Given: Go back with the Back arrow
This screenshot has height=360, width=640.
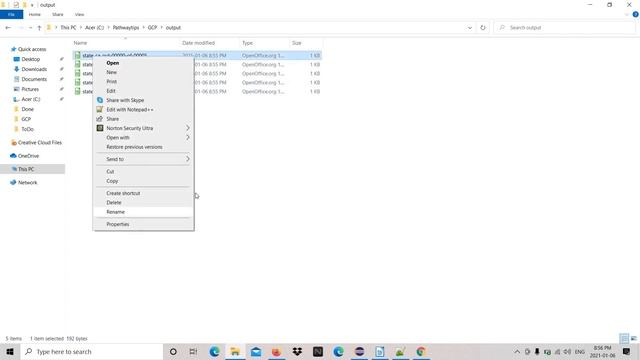Looking at the screenshot, I should coord(8,28).
